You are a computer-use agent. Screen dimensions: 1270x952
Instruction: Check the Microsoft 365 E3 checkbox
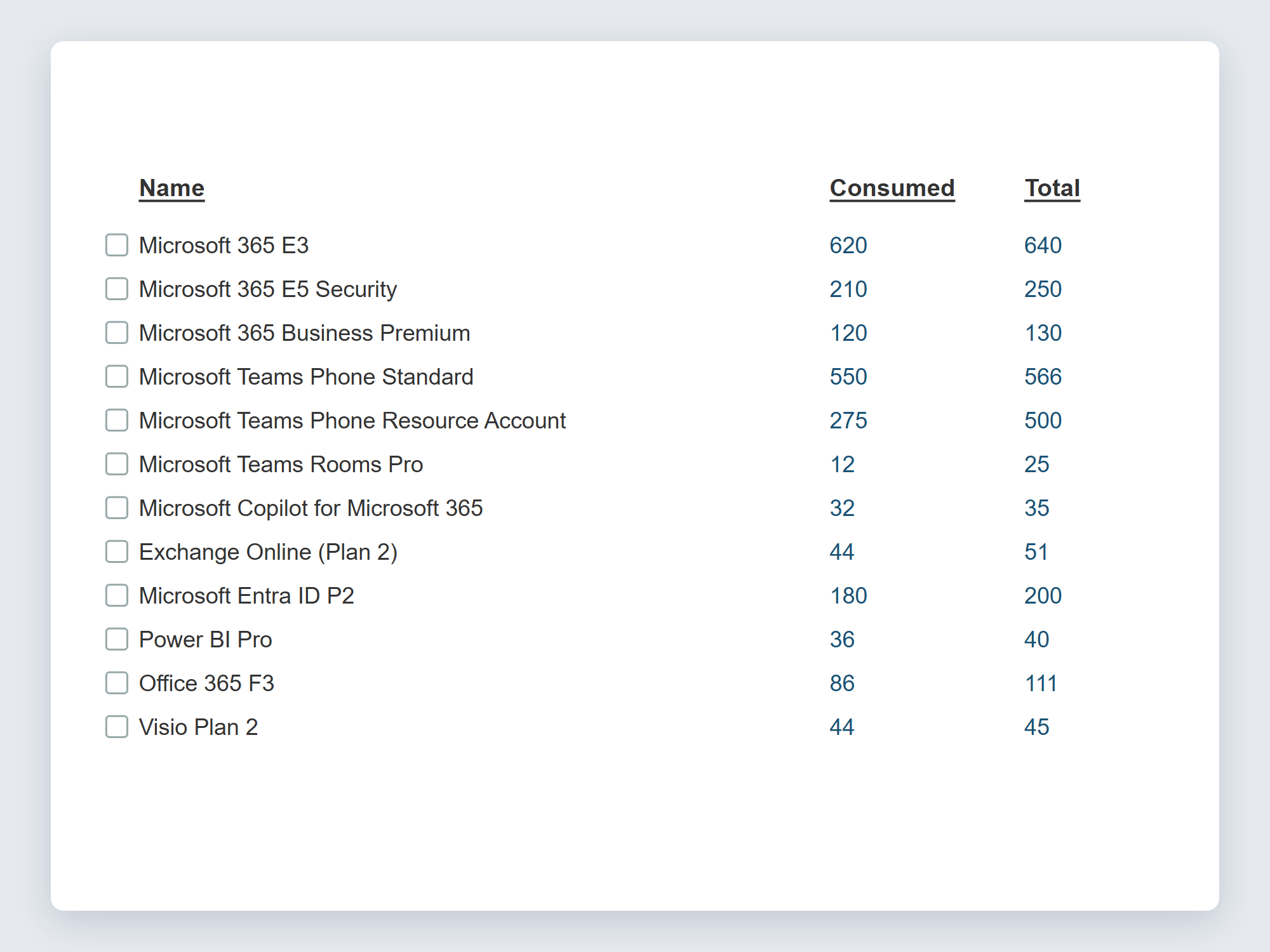click(117, 245)
